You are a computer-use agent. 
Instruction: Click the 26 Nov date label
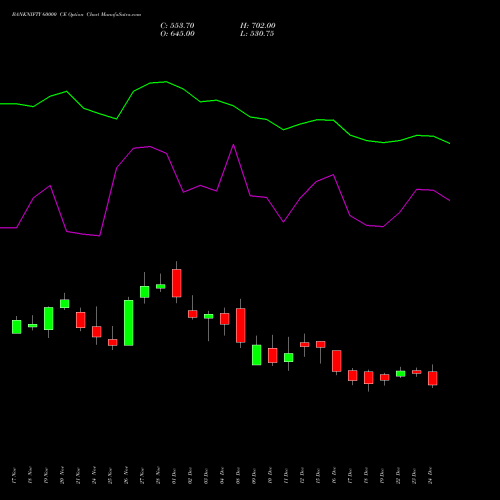126,476
